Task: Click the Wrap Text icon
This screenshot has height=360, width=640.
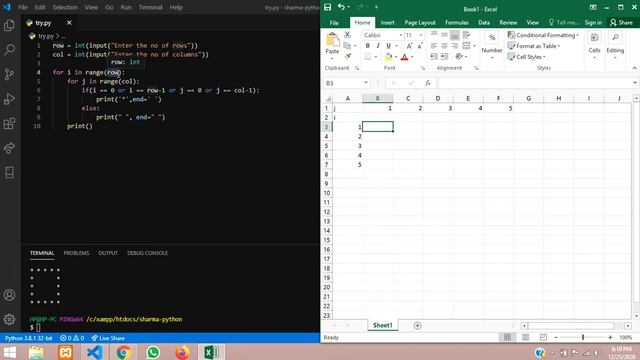Action: point(466,35)
